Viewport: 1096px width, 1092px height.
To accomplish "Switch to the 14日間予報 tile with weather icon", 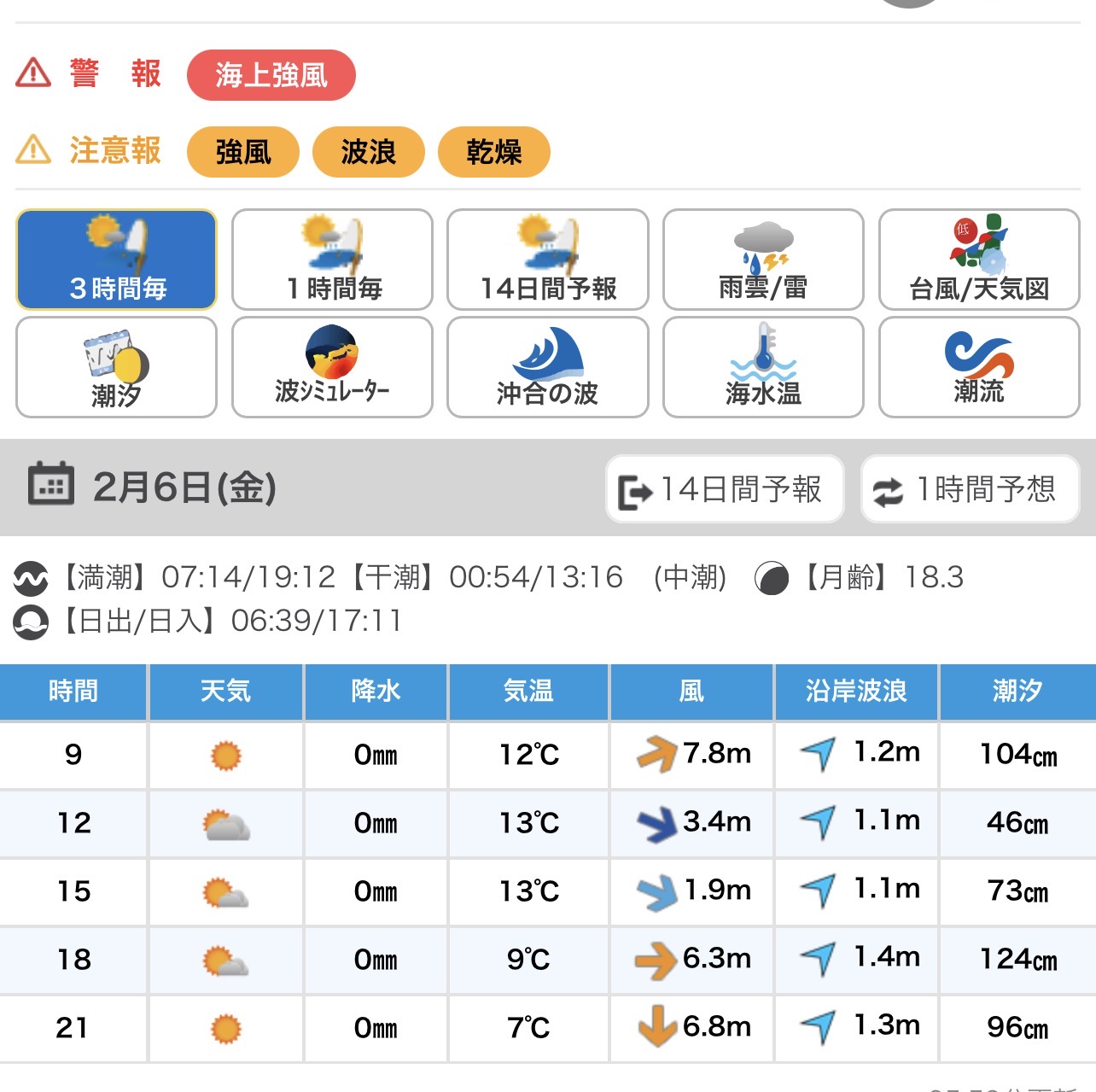I will (x=547, y=260).
